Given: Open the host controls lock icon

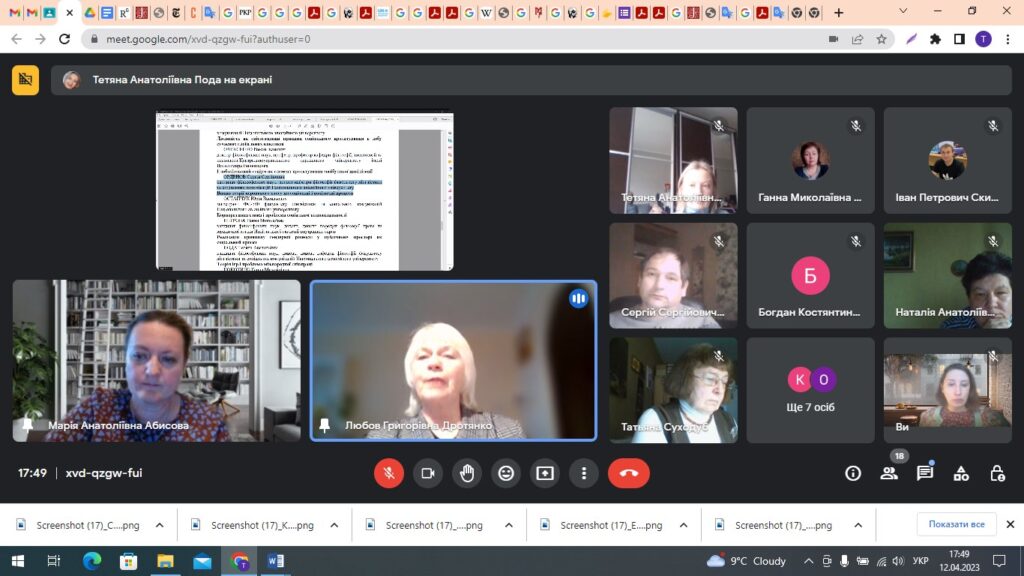Looking at the screenshot, I should tap(997, 473).
